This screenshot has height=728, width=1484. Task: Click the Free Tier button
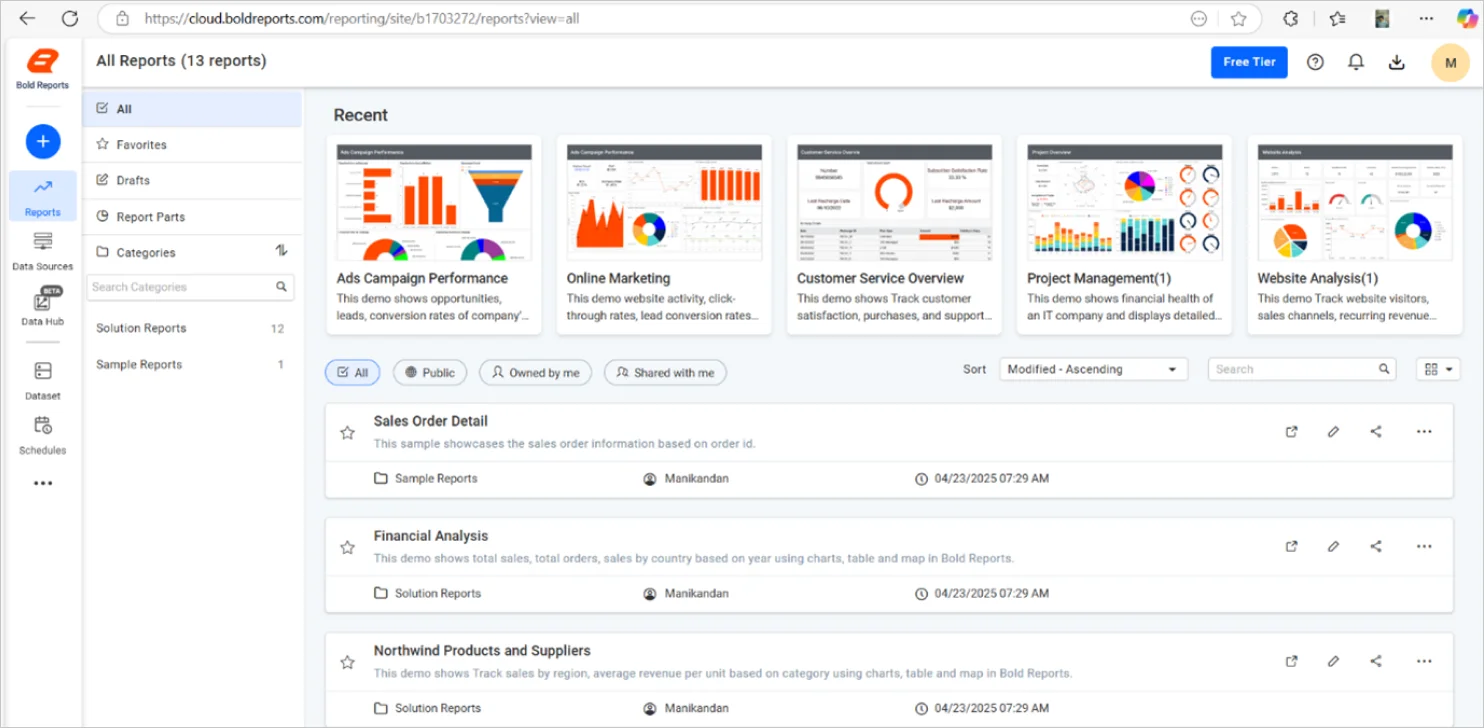[x=1248, y=61]
